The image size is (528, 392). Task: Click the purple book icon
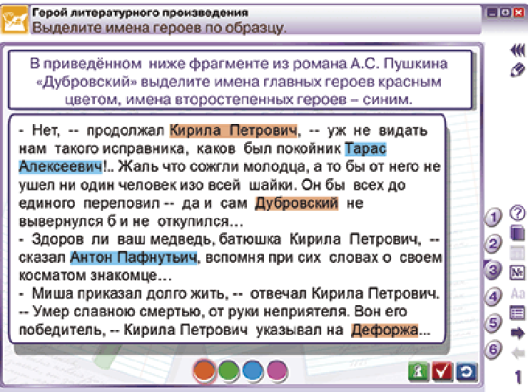(x=518, y=233)
